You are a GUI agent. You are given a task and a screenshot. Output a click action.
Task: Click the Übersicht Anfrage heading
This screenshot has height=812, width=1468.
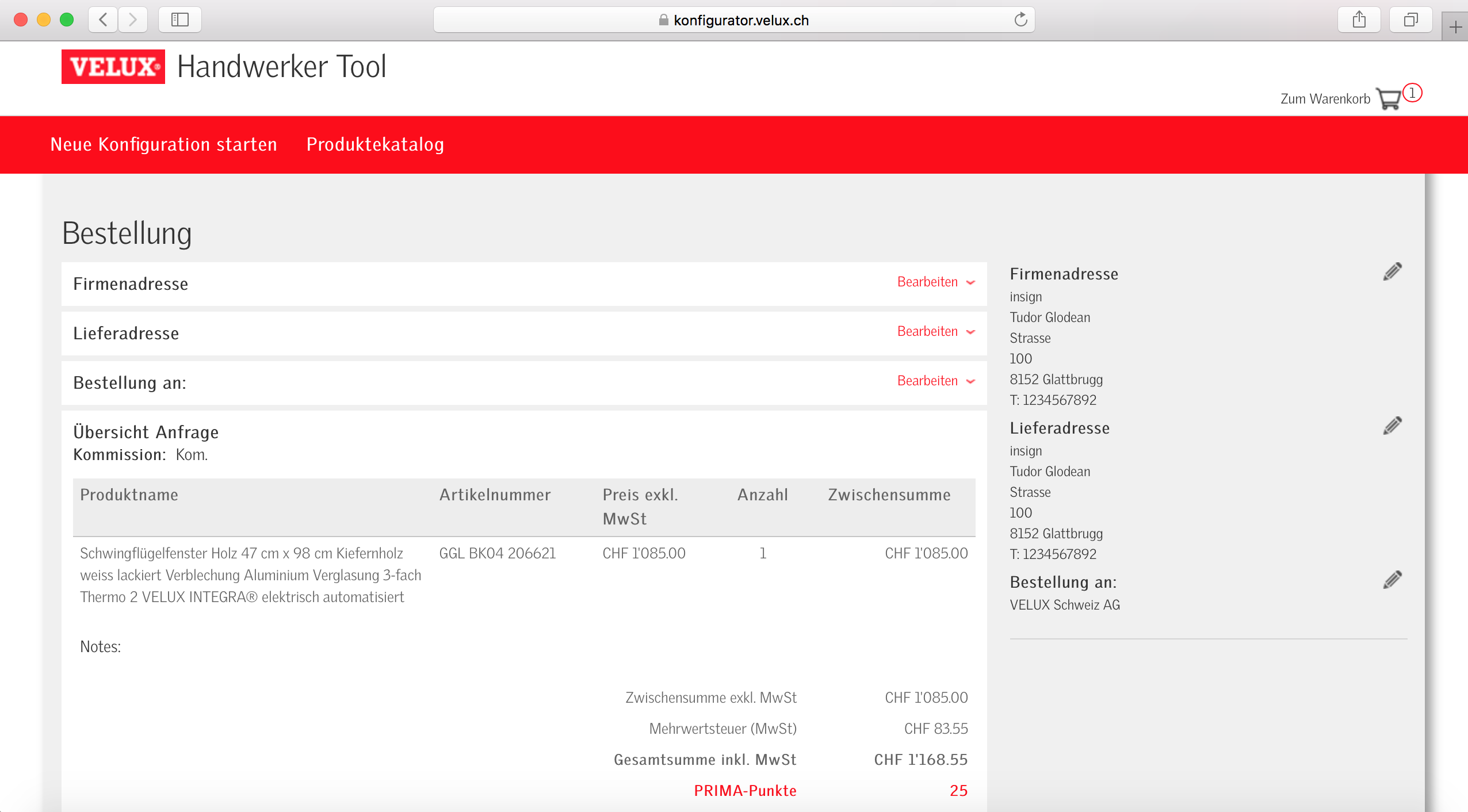[146, 432]
